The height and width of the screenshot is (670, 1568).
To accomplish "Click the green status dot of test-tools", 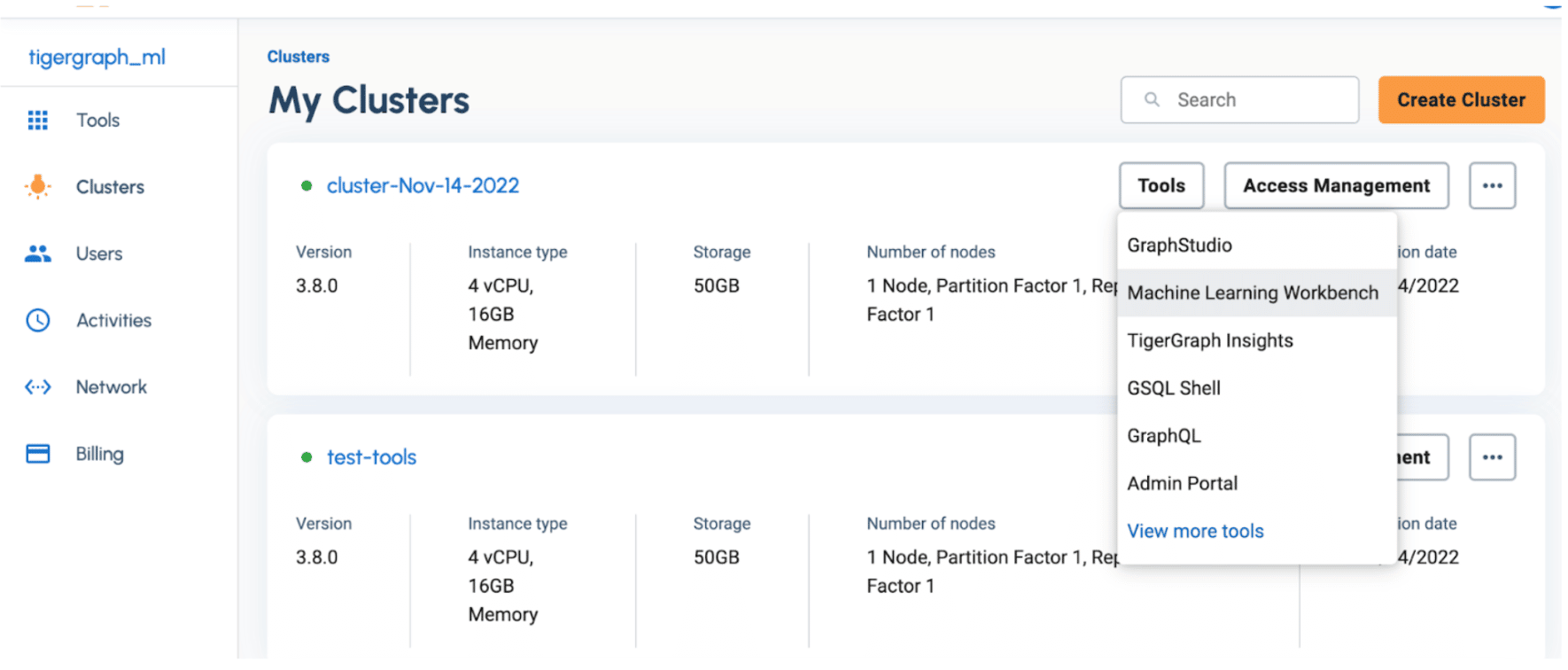I will [x=307, y=457].
